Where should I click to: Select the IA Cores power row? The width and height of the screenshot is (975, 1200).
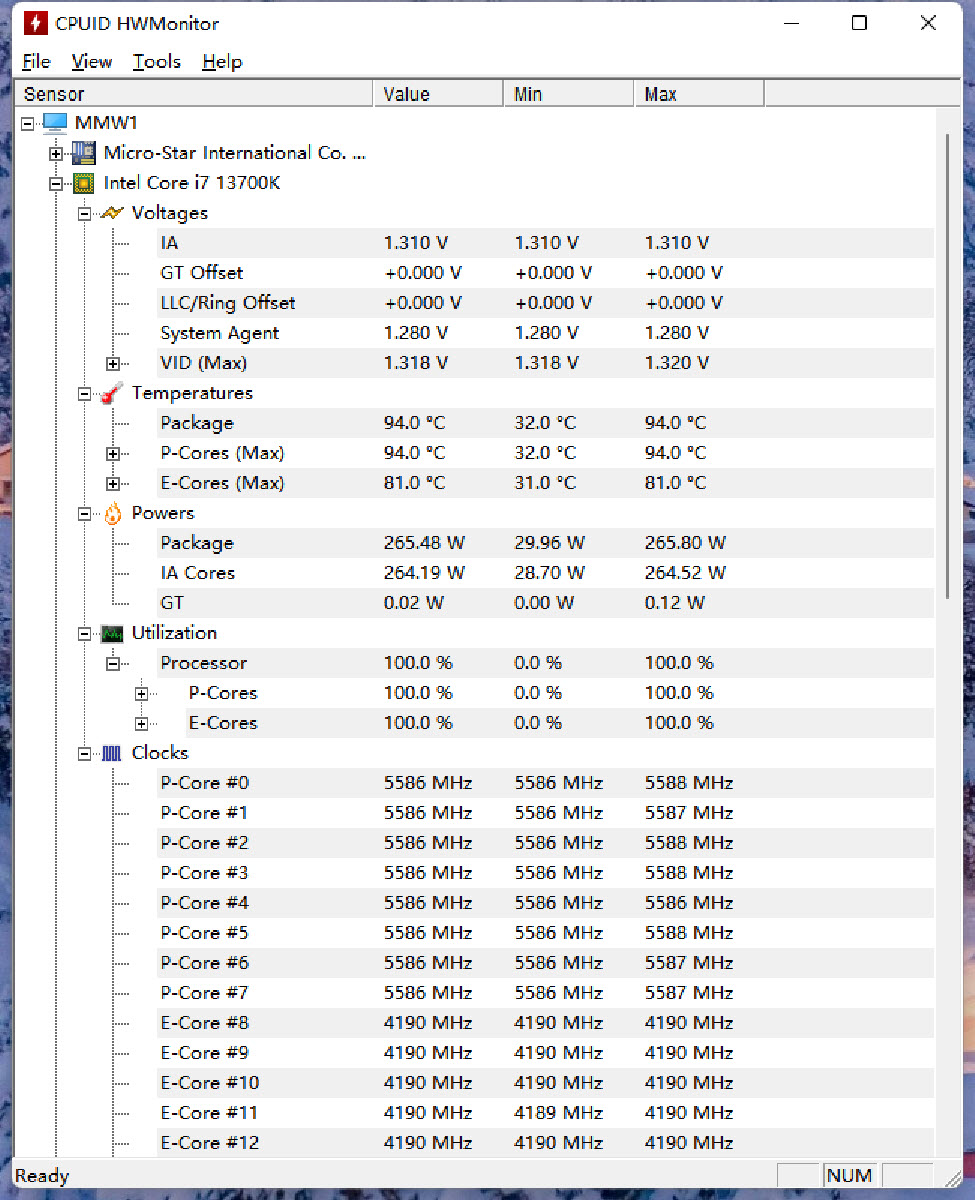coord(545,573)
